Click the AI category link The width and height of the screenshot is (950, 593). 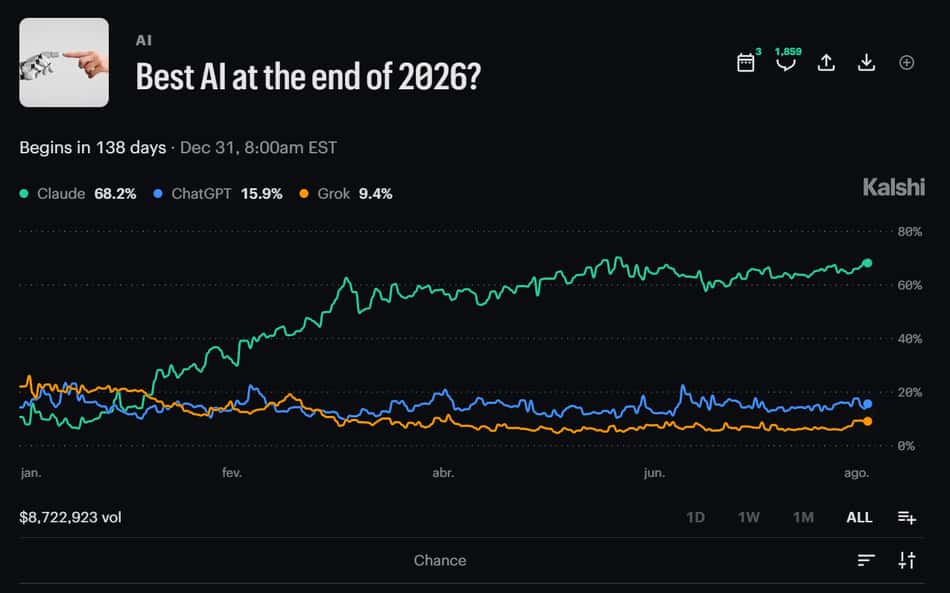[144, 41]
